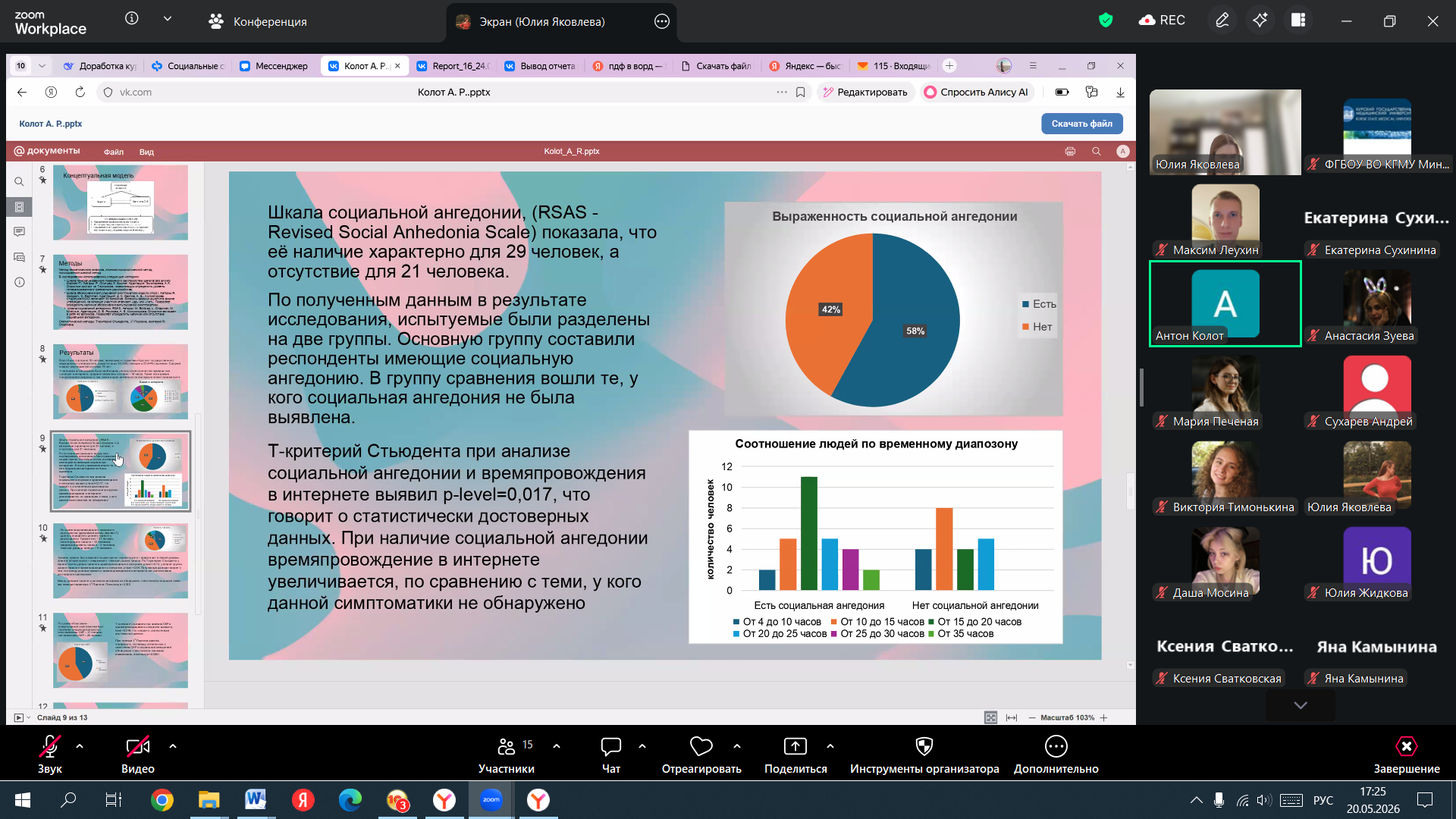Select slide 8 Результаты thumbnail

pyautogui.click(x=120, y=381)
